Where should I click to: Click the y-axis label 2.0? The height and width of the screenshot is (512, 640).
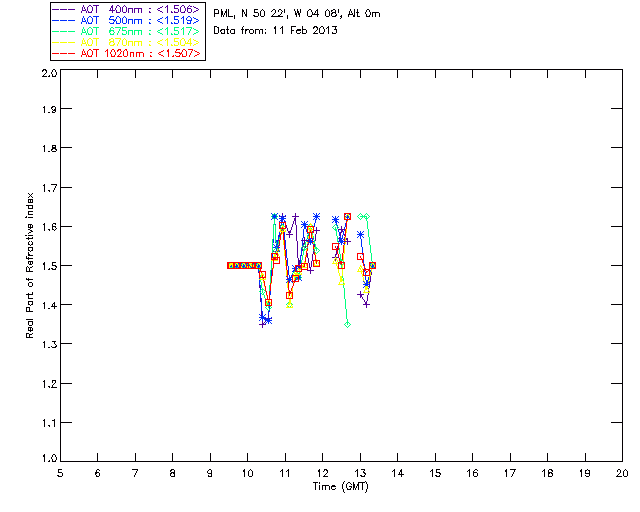(49, 73)
